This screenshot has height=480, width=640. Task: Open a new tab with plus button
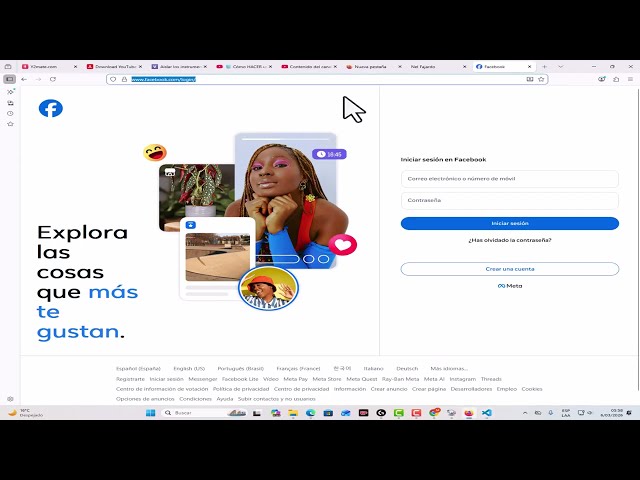click(x=544, y=67)
